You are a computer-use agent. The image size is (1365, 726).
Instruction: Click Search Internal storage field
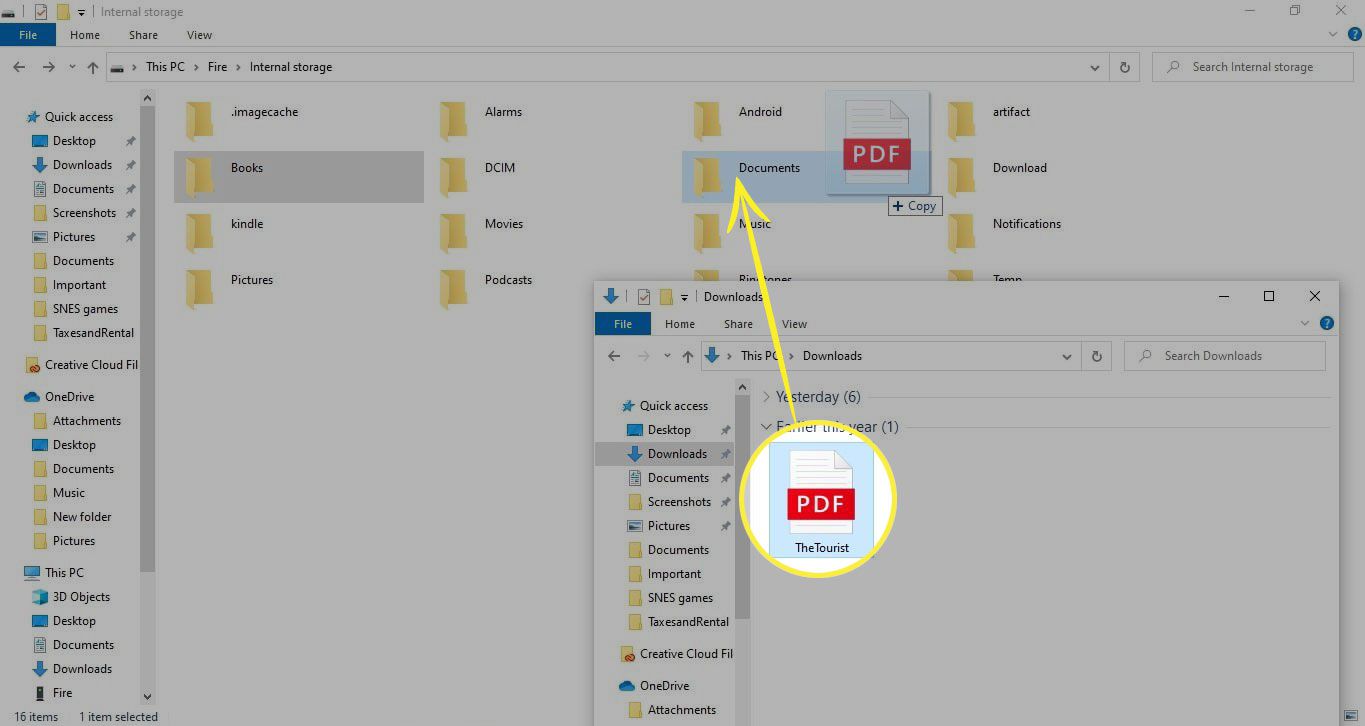click(x=1253, y=67)
